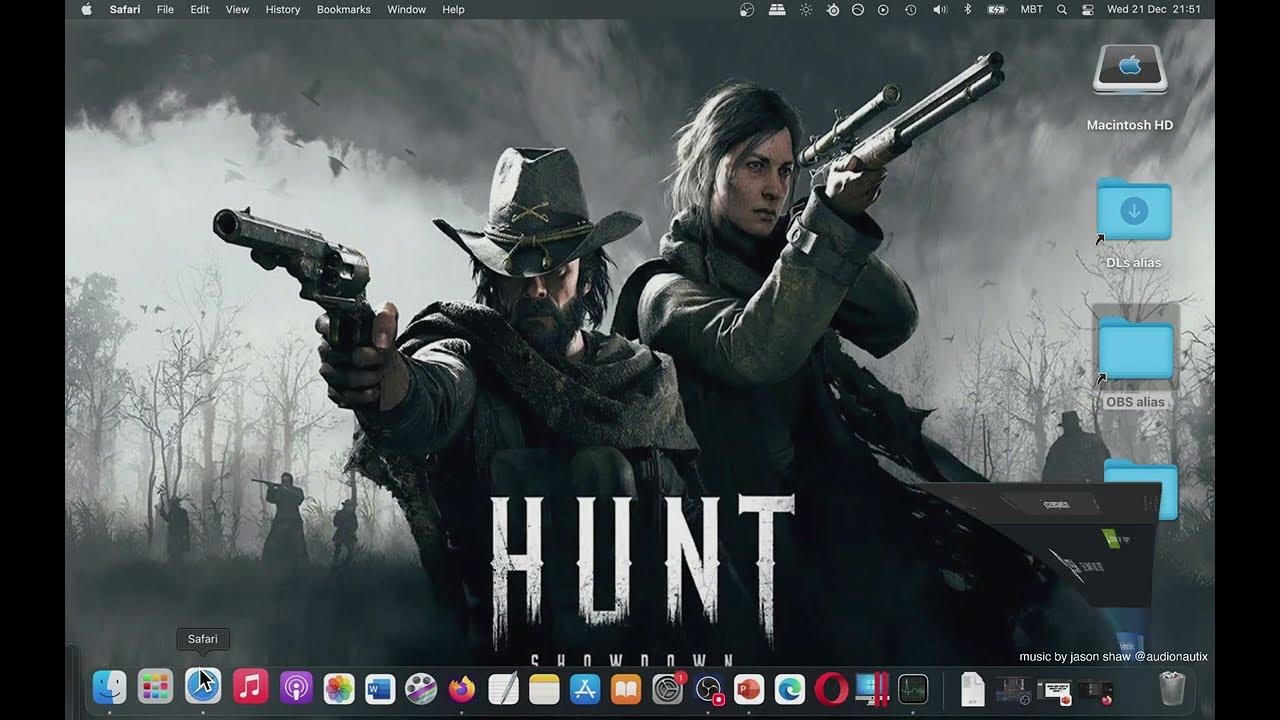Viewport: 1280px width, 720px height.
Task: Launch Books from the Dock
Action: (x=626, y=688)
